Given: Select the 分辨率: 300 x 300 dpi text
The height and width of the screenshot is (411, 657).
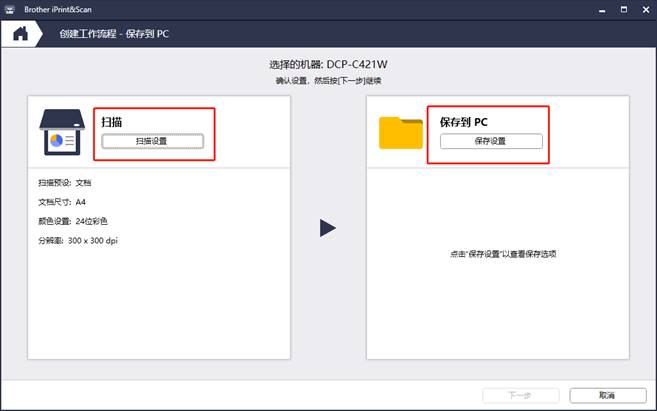Looking at the screenshot, I should pos(78,240).
